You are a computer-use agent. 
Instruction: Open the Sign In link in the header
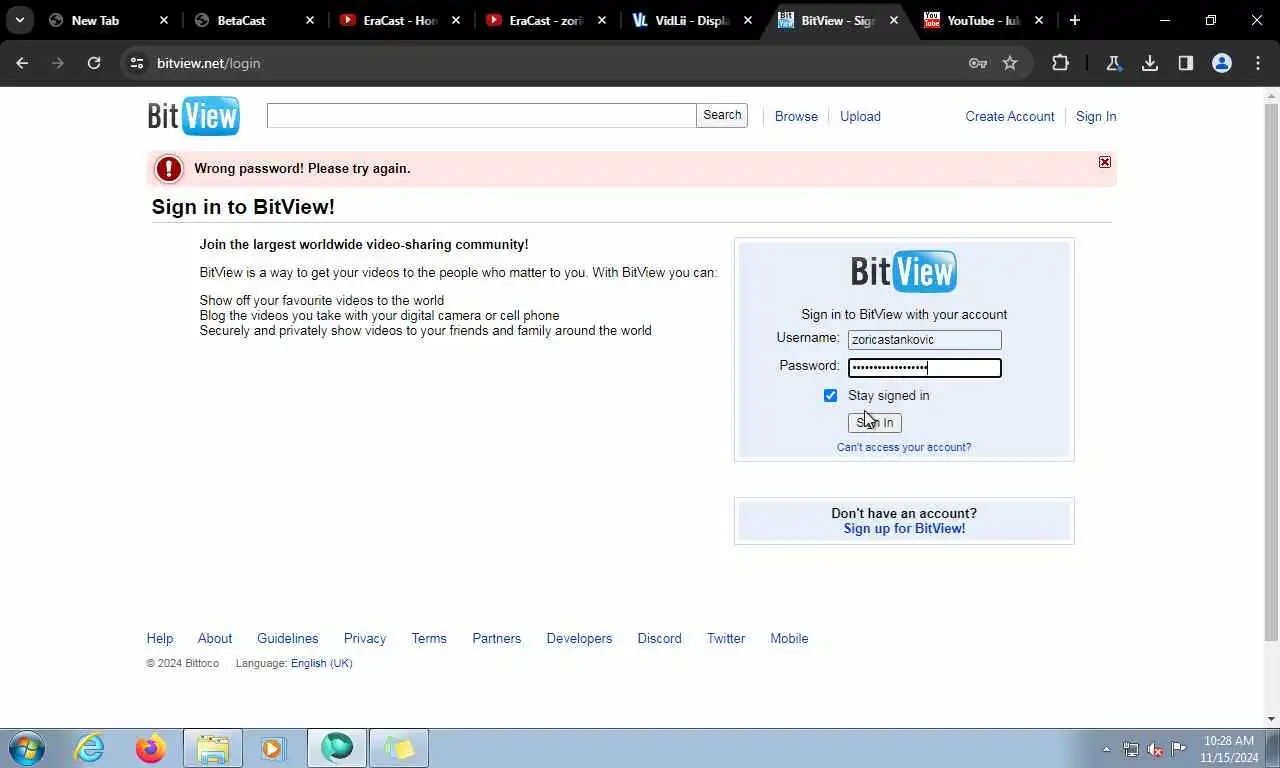click(x=1096, y=116)
